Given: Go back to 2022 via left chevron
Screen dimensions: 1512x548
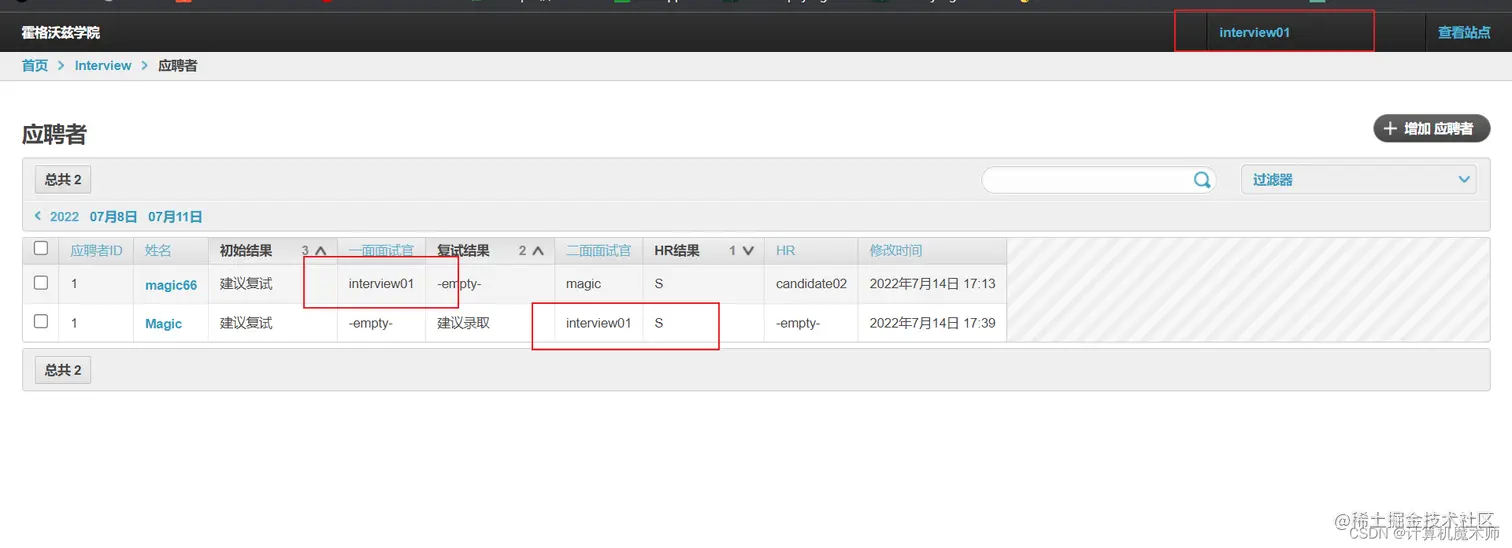Looking at the screenshot, I should tap(38, 216).
